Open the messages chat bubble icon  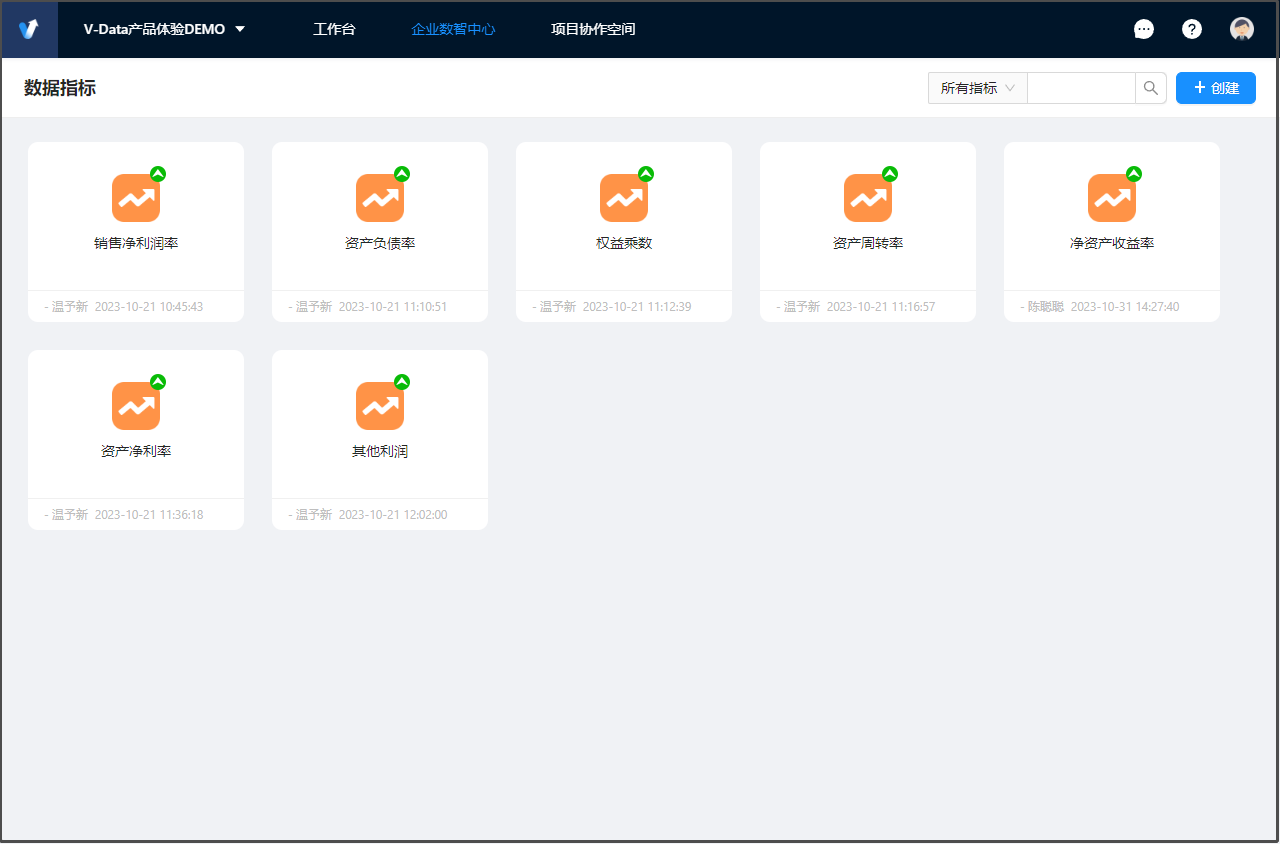(1144, 29)
